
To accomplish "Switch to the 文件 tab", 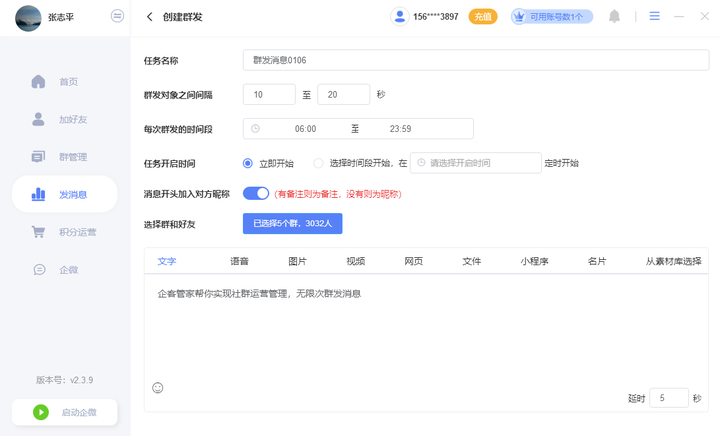I will tap(472, 261).
